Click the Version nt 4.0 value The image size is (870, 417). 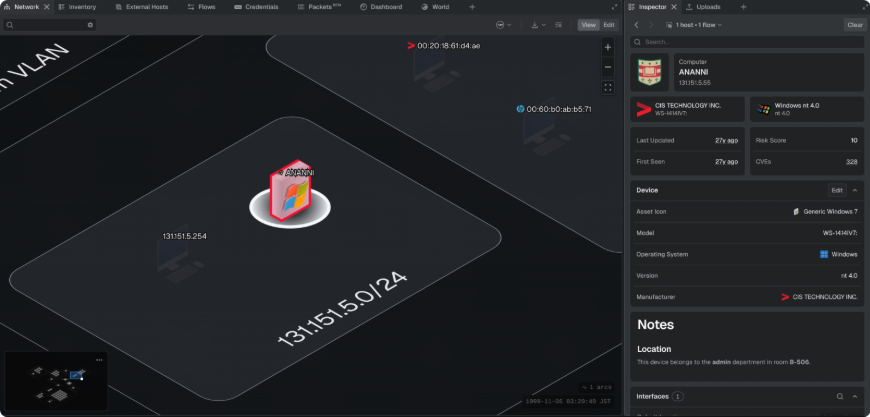click(849, 276)
